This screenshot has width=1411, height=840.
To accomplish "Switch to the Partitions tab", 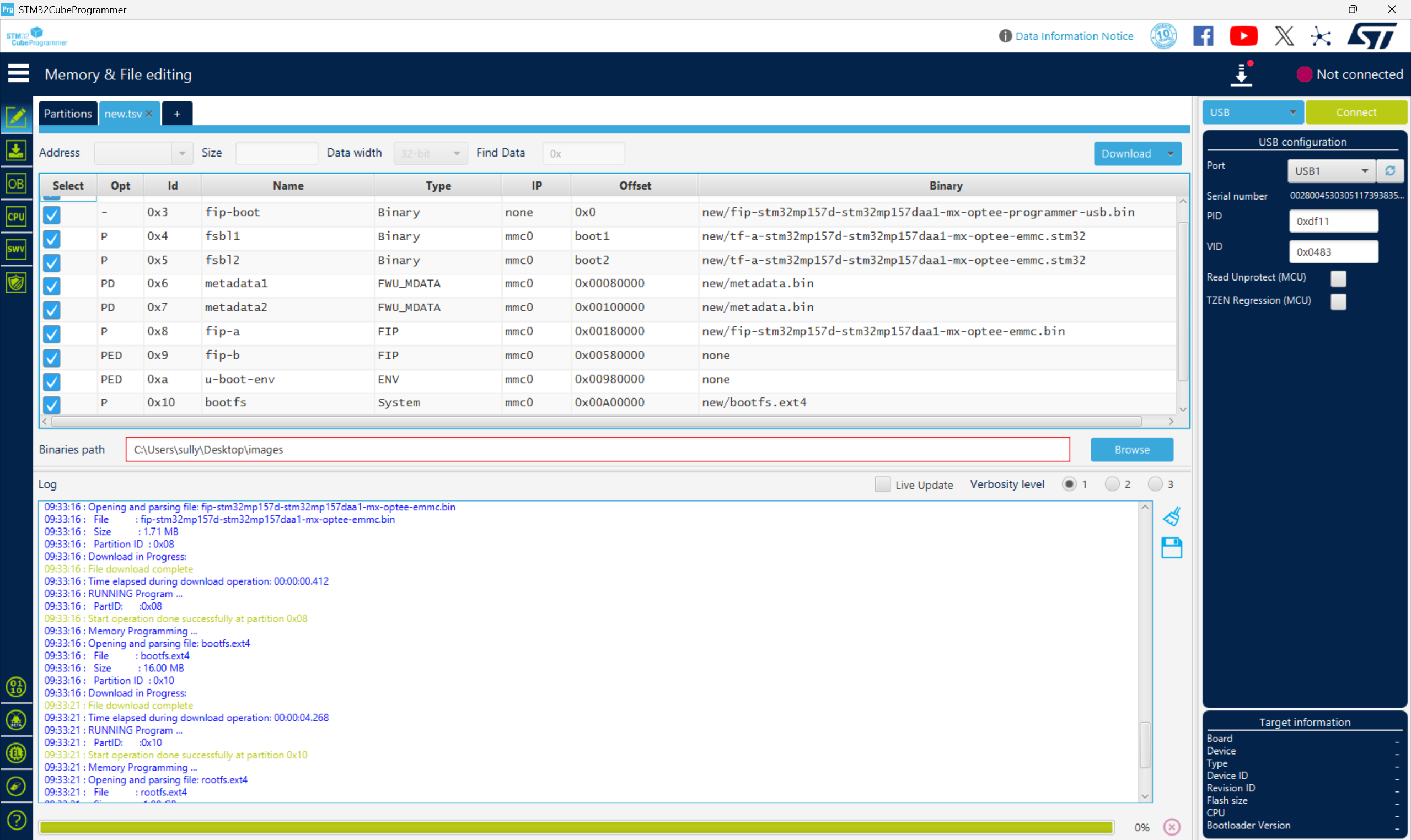I will 67,113.
